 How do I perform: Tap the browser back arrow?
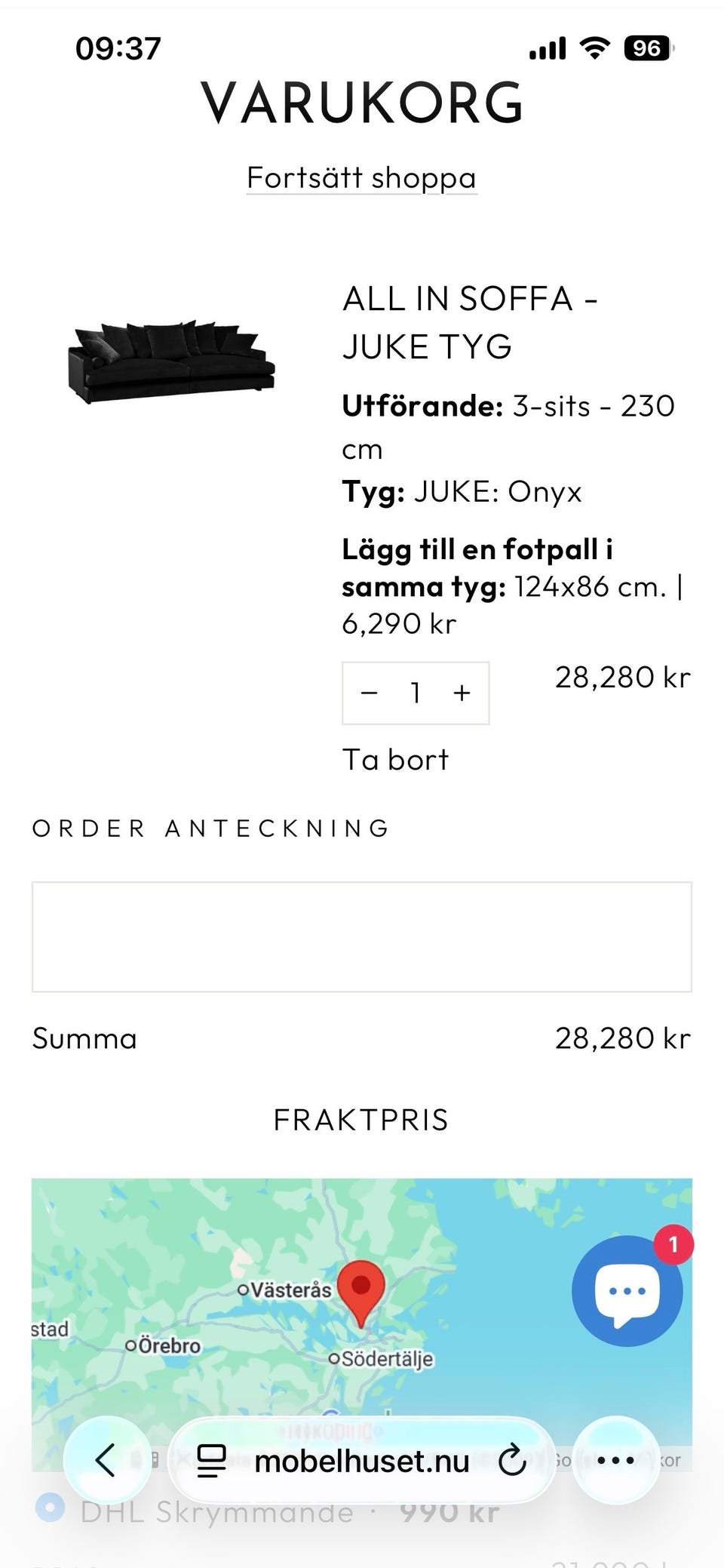pos(105,1460)
